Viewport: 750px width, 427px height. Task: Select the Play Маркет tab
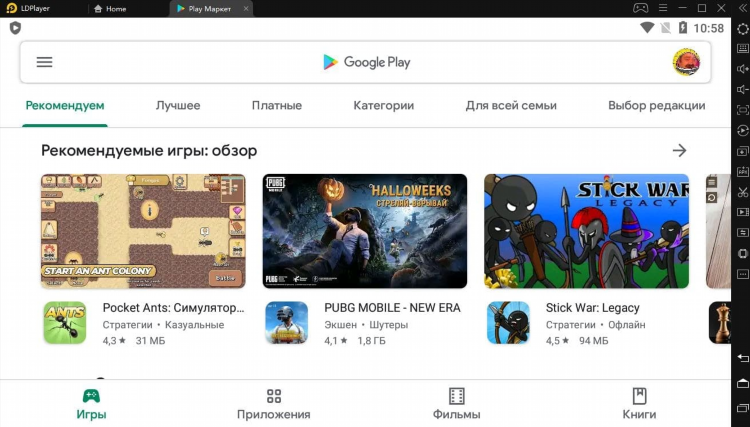pos(209,9)
